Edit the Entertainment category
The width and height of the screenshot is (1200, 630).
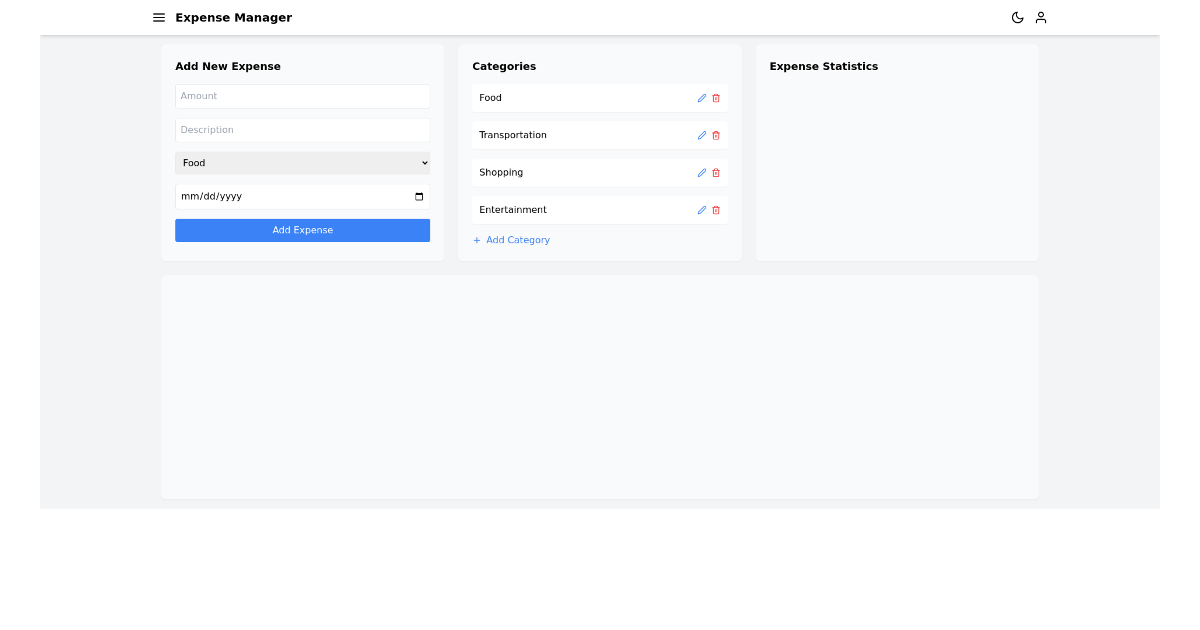[x=701, y=210]
